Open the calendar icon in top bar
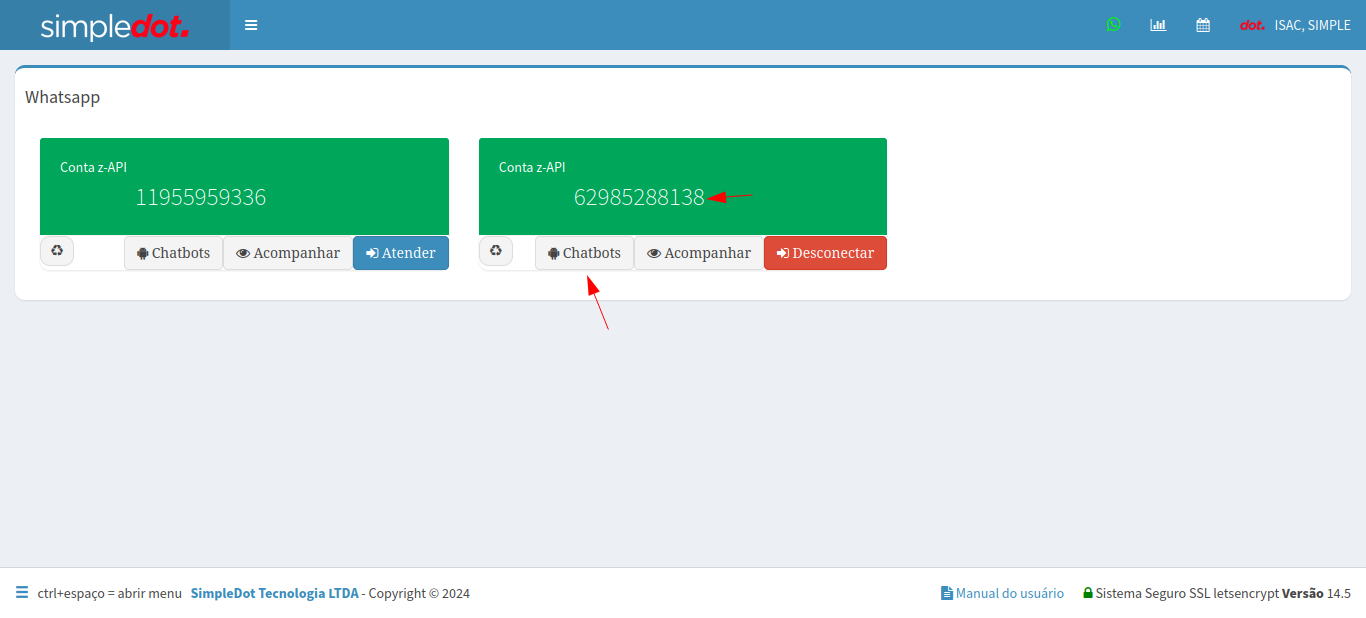This screenshot has width=1366, height=618. pyautogui.click(x=1203, y=25)
